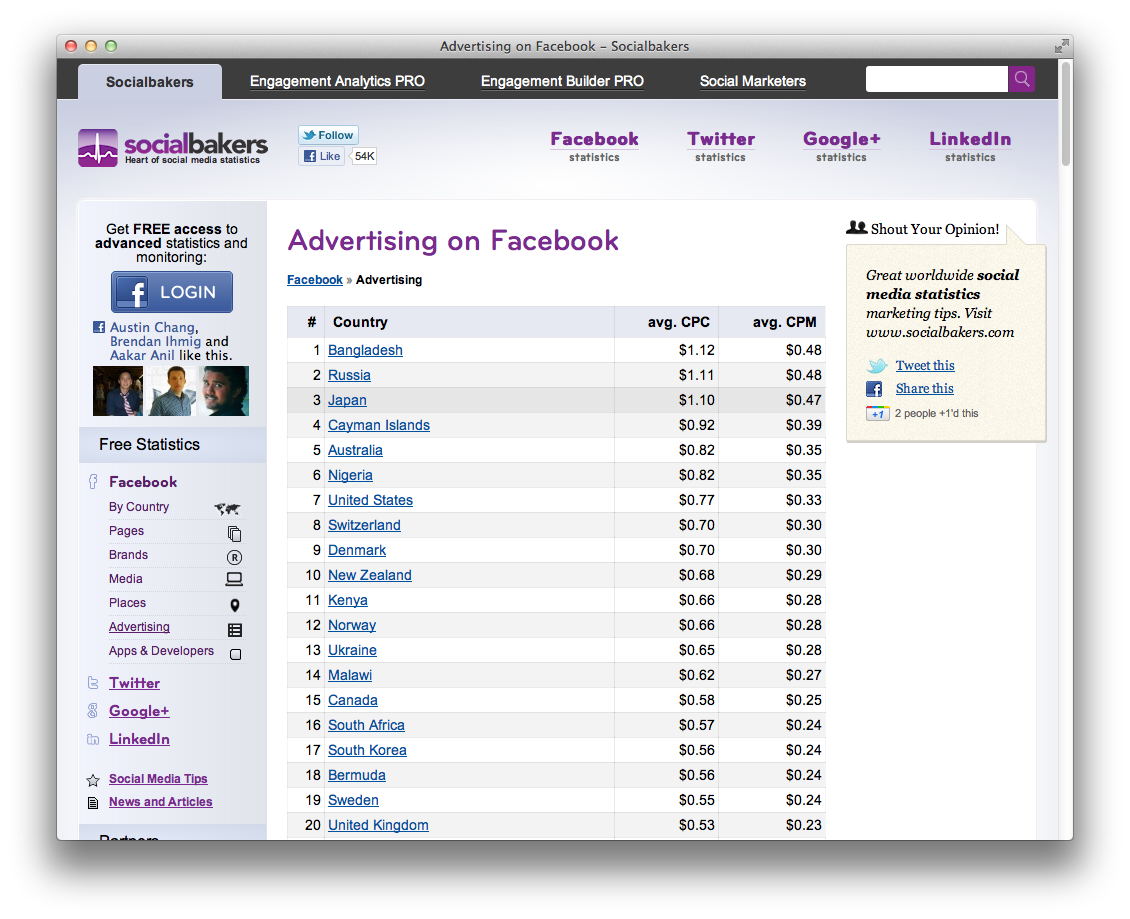The width and height of the screenshot is (1130, 919).
Task: Open the Australia country link
Action: tap(355, 450)
